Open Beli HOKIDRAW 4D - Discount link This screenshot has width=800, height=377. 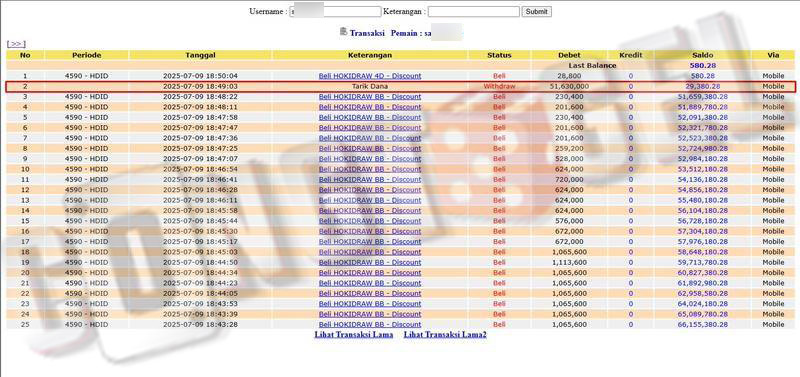[x=370, y=76]
